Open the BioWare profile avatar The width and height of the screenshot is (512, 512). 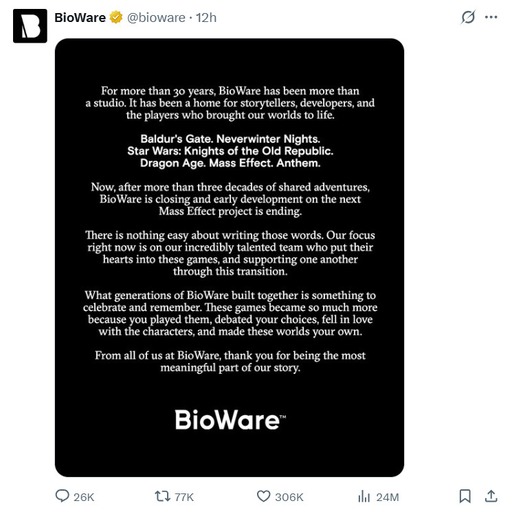pyautogui.click(x=30, y=26)
